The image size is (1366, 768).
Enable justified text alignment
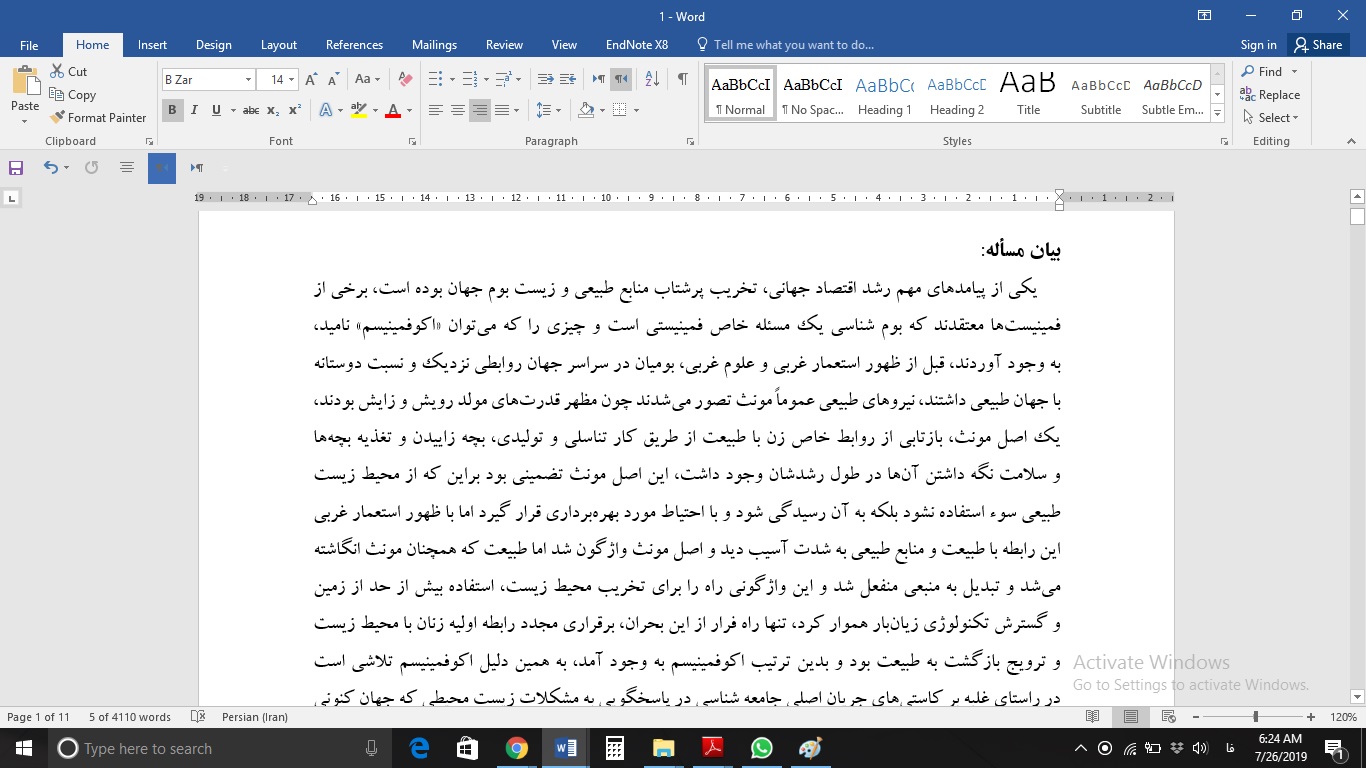pyautogui.click(x=501, y=110)
